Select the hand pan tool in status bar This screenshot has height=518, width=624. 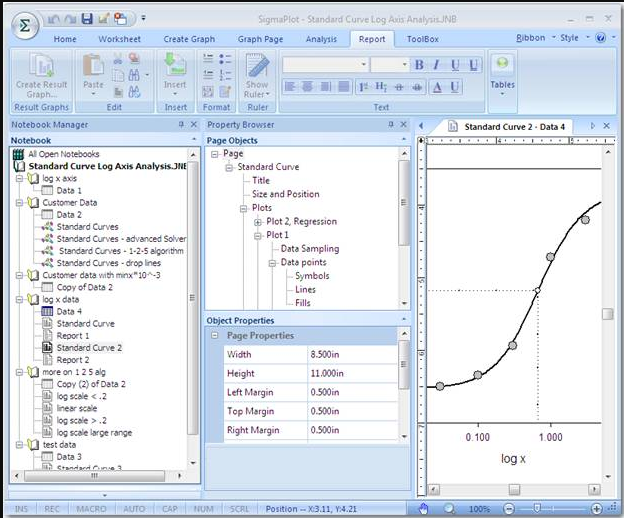423,508
